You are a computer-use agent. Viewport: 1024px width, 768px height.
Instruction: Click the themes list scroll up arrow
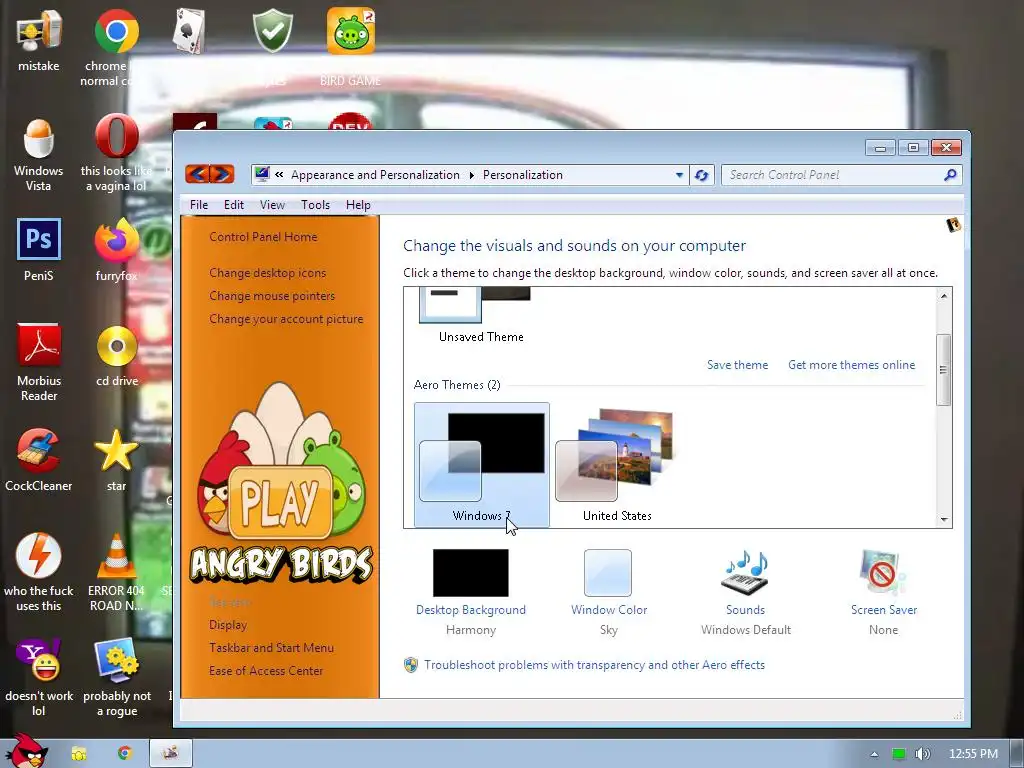click(x=944, y=295)
